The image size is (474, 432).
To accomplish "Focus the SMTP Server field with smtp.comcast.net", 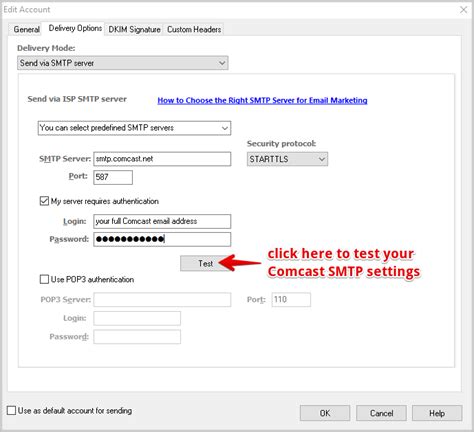I will [162, 159].
